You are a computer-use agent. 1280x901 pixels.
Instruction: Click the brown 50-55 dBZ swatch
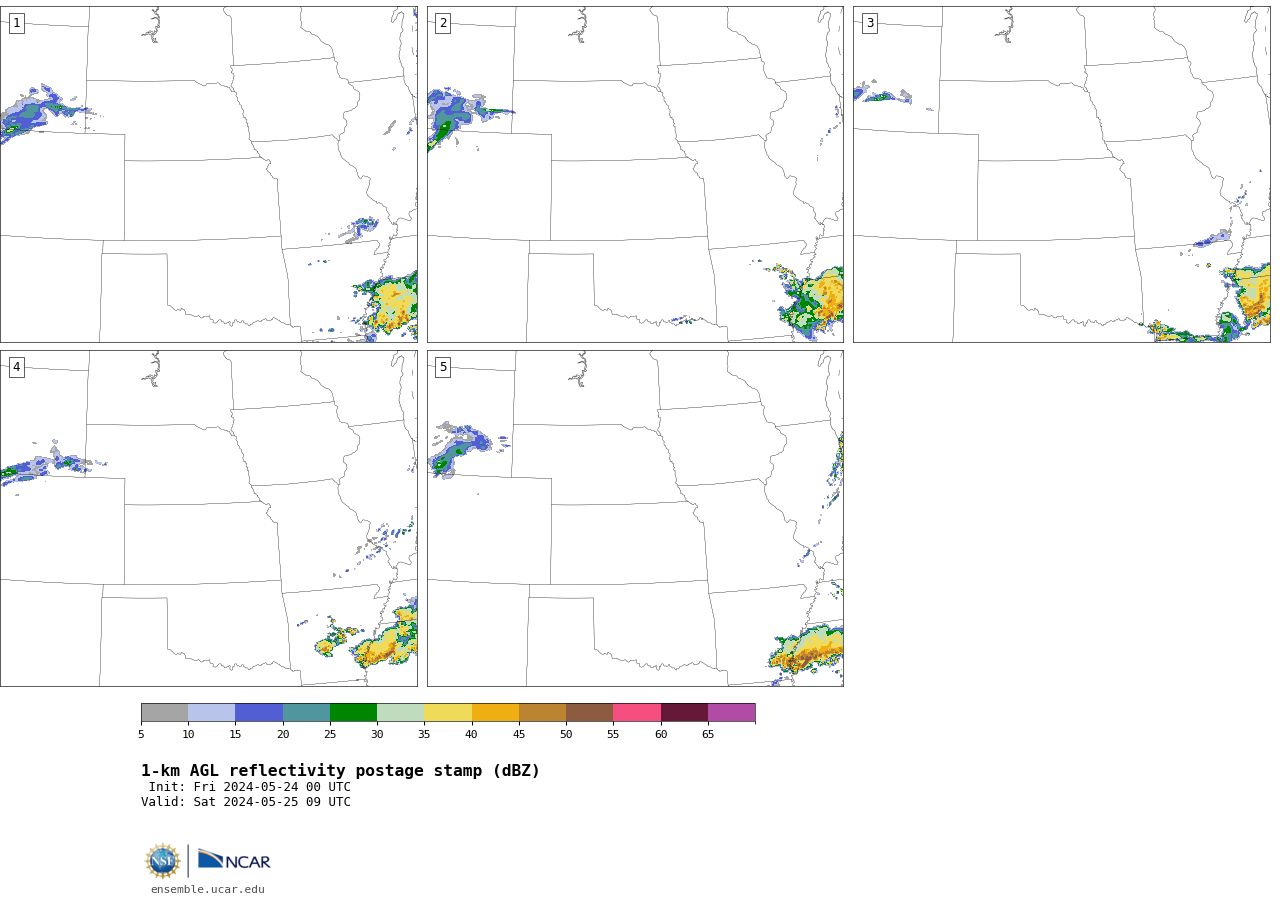tap(590, 713)
